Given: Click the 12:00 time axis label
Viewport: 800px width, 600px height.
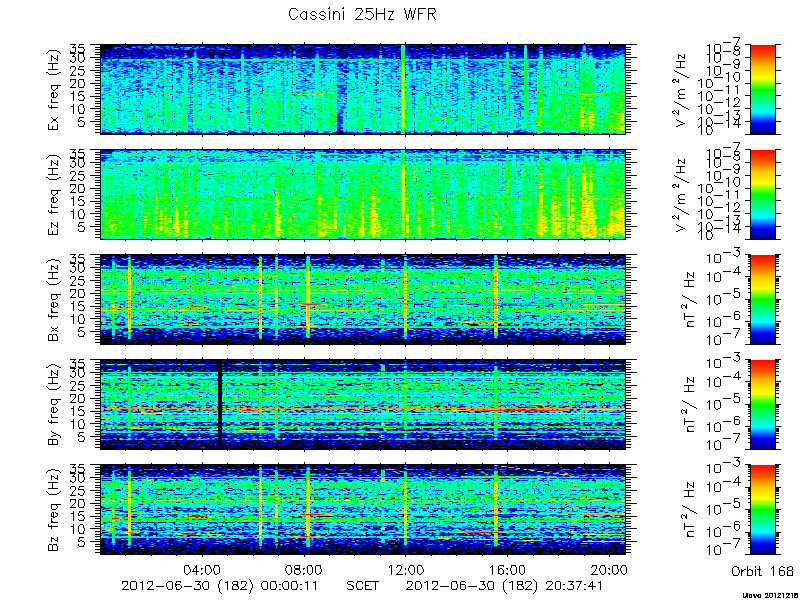Looking at the screenshot, I should [x=406, y=569].
